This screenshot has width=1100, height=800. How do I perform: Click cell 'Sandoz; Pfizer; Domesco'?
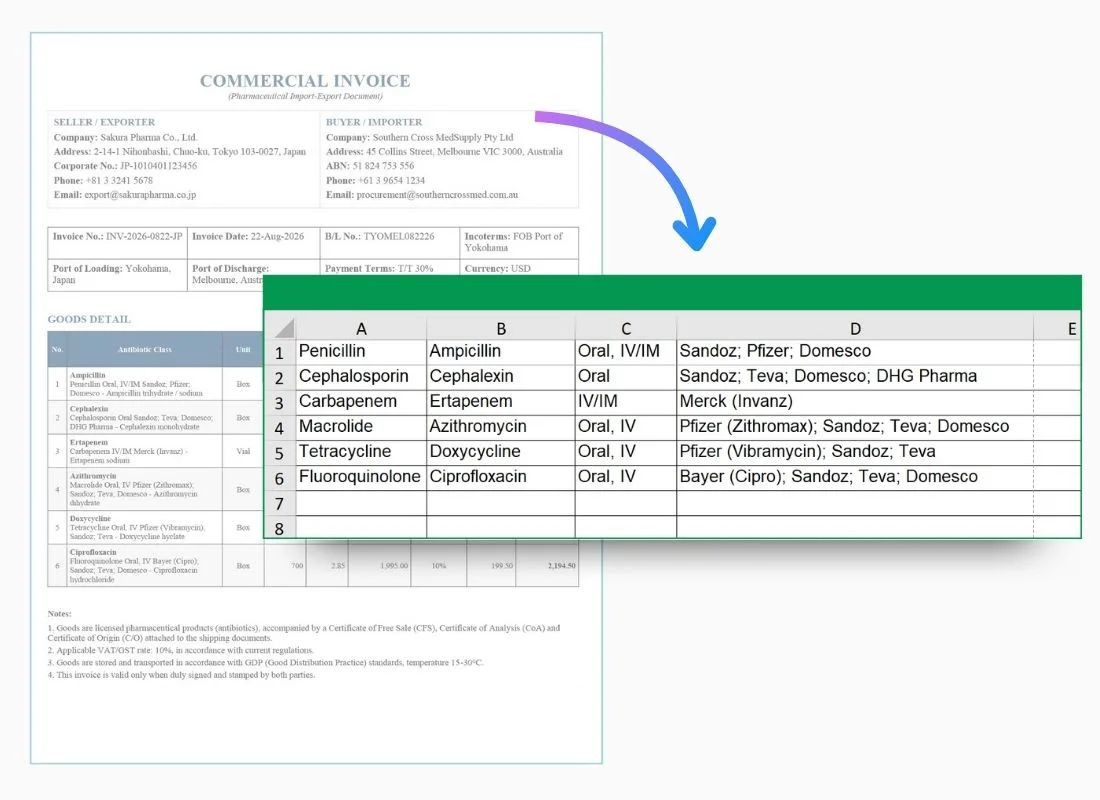[x=855, y=351]
